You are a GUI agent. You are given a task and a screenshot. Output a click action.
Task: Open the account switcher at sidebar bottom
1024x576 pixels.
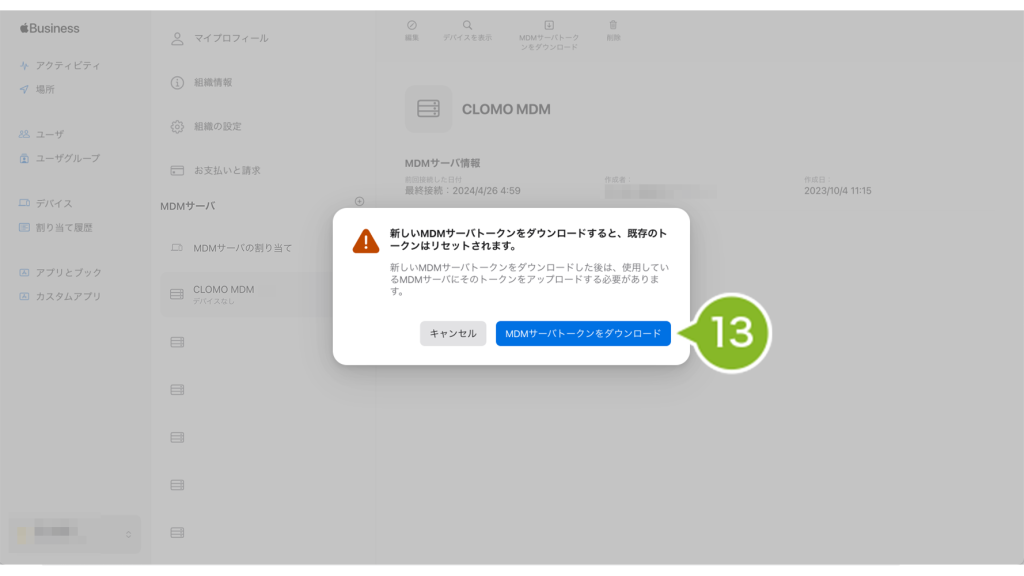(75, 534)
